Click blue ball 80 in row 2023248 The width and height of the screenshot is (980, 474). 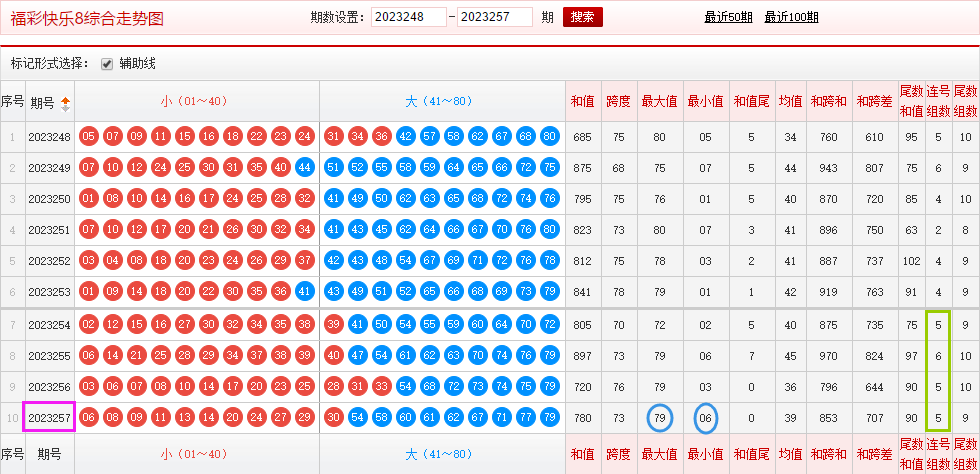tap(550, 137)
